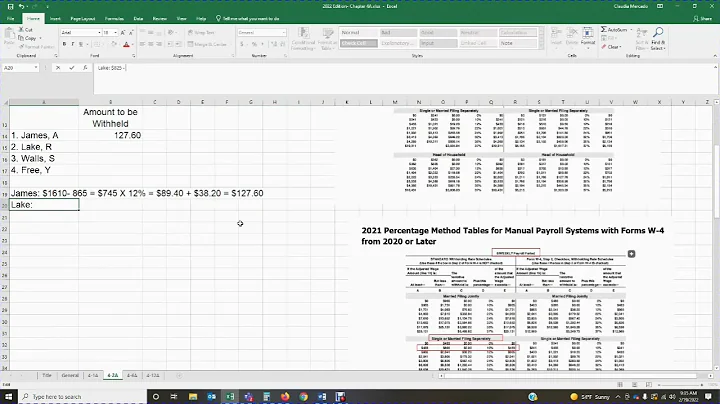Toggle Bold formatting

(64, 44)
